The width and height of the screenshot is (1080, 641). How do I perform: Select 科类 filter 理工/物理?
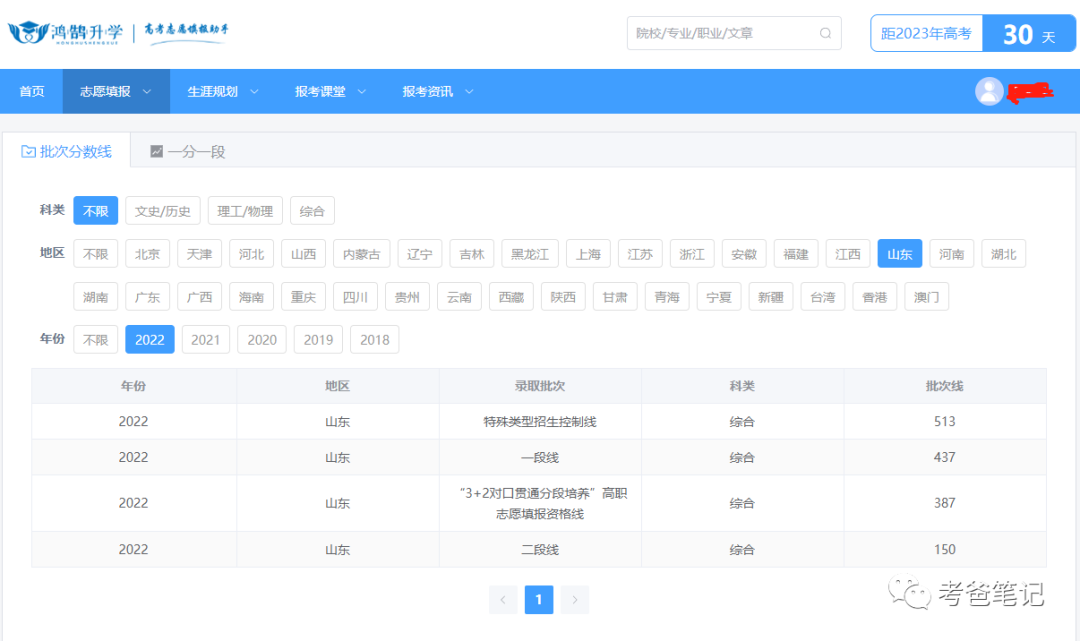point(245,211)
